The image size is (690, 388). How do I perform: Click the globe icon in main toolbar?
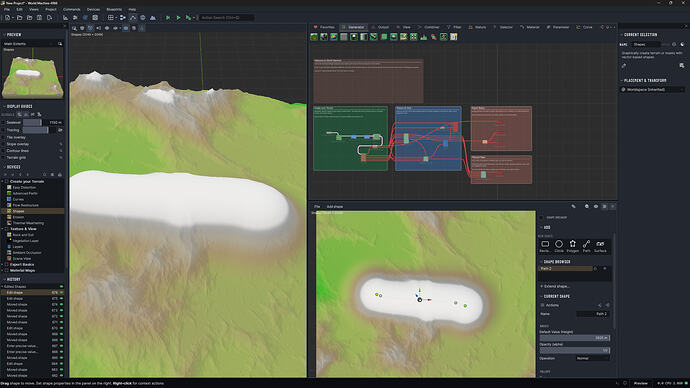tap(143, 18)
